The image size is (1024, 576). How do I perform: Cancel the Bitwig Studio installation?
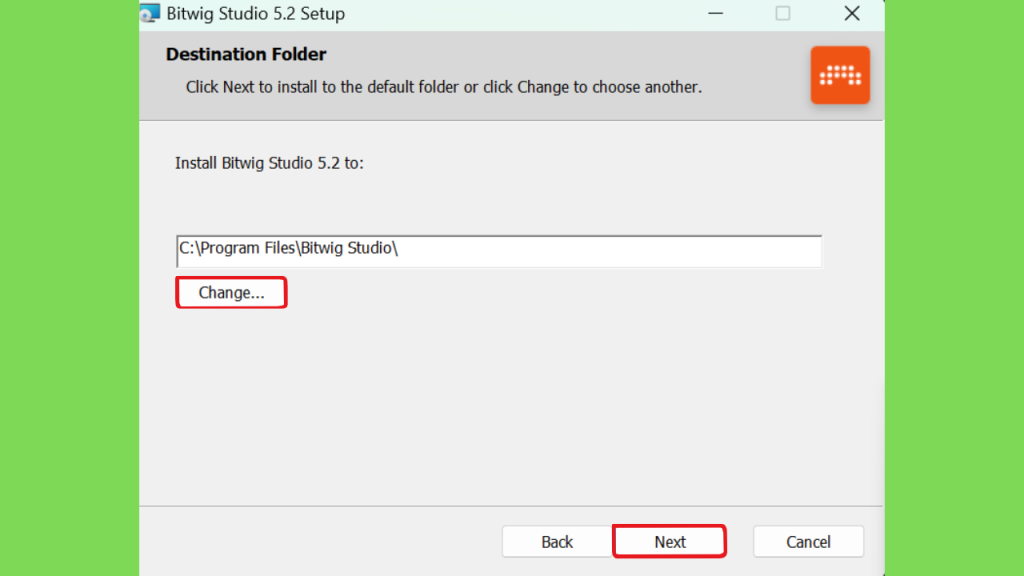point(808,541)
